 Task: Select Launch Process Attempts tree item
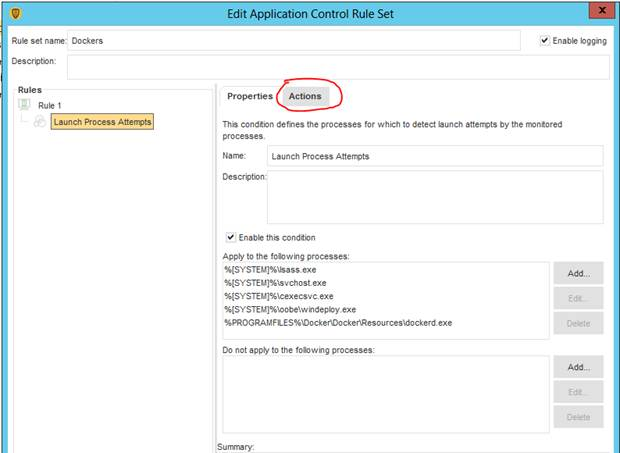[x=102, y=122]
